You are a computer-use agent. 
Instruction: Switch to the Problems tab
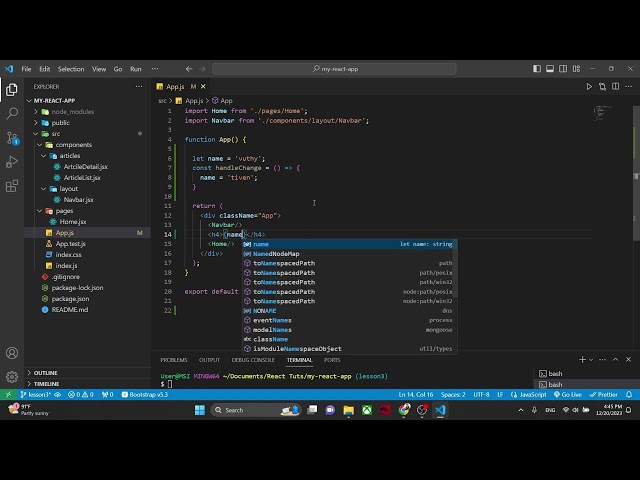click(x=174, y=360)
